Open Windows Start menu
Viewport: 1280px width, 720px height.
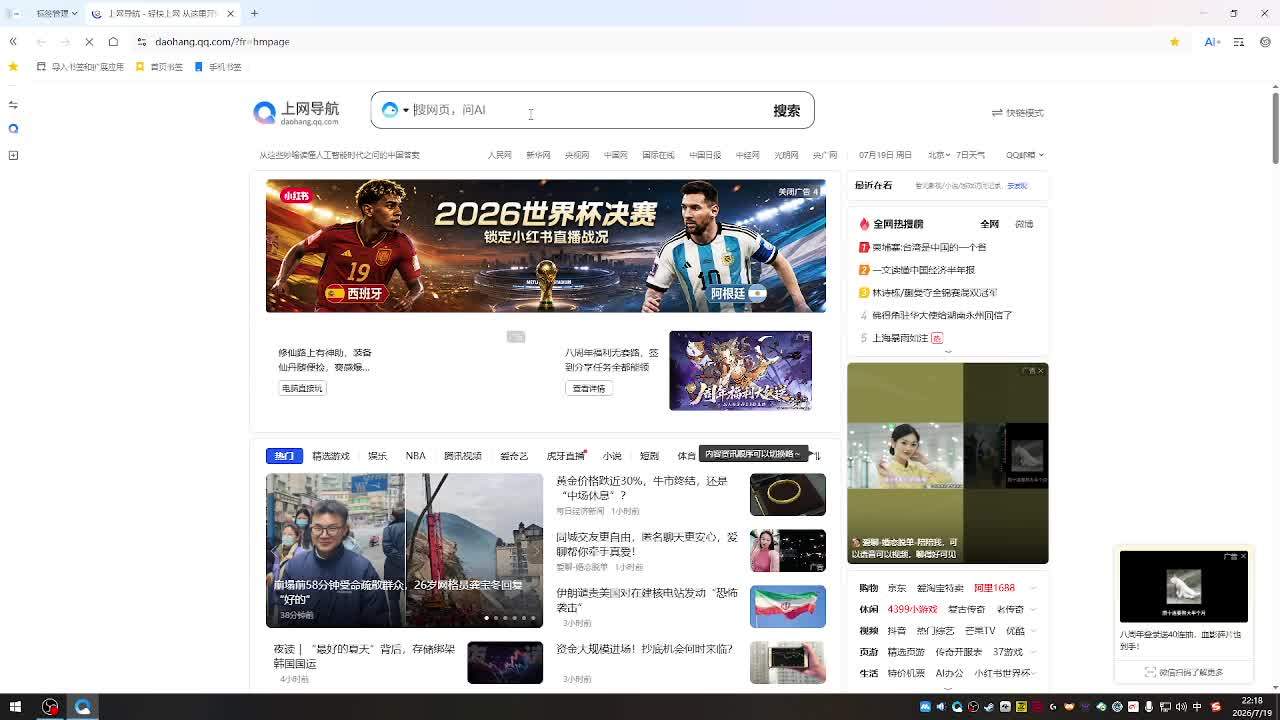click(15, 707)
